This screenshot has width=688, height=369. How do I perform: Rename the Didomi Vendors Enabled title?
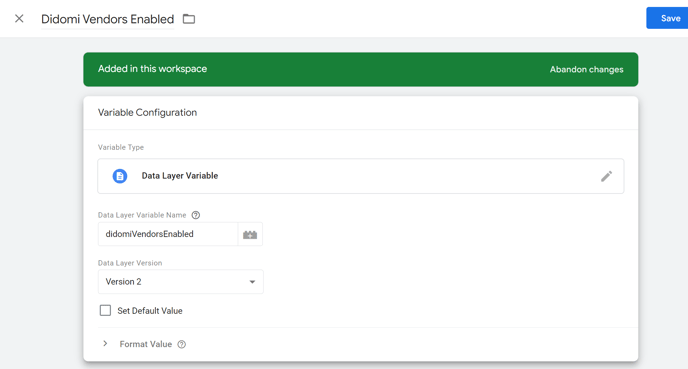click(x=108, y=19)
